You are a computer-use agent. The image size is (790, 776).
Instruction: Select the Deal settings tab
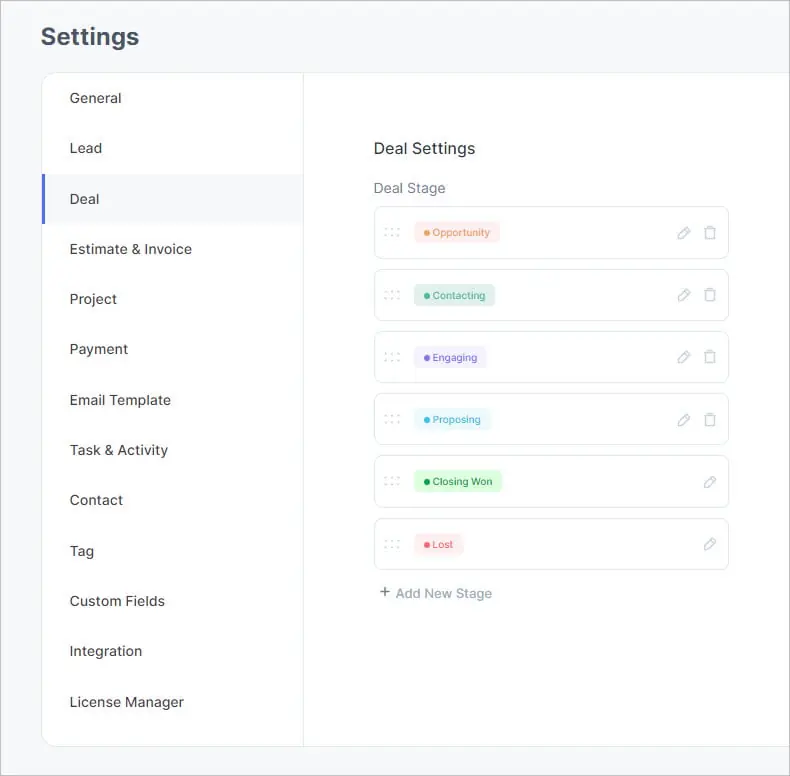point(172,199)
